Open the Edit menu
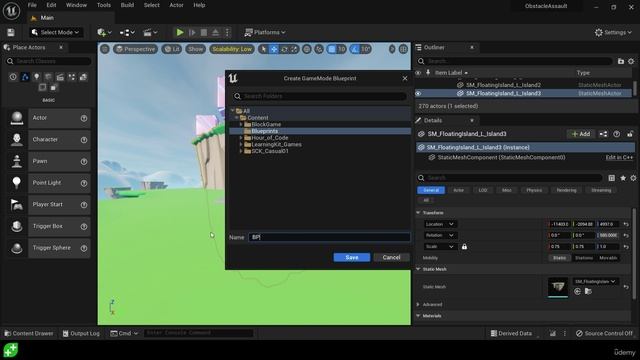This screenshot has height=360, width=640. [51, 5]
